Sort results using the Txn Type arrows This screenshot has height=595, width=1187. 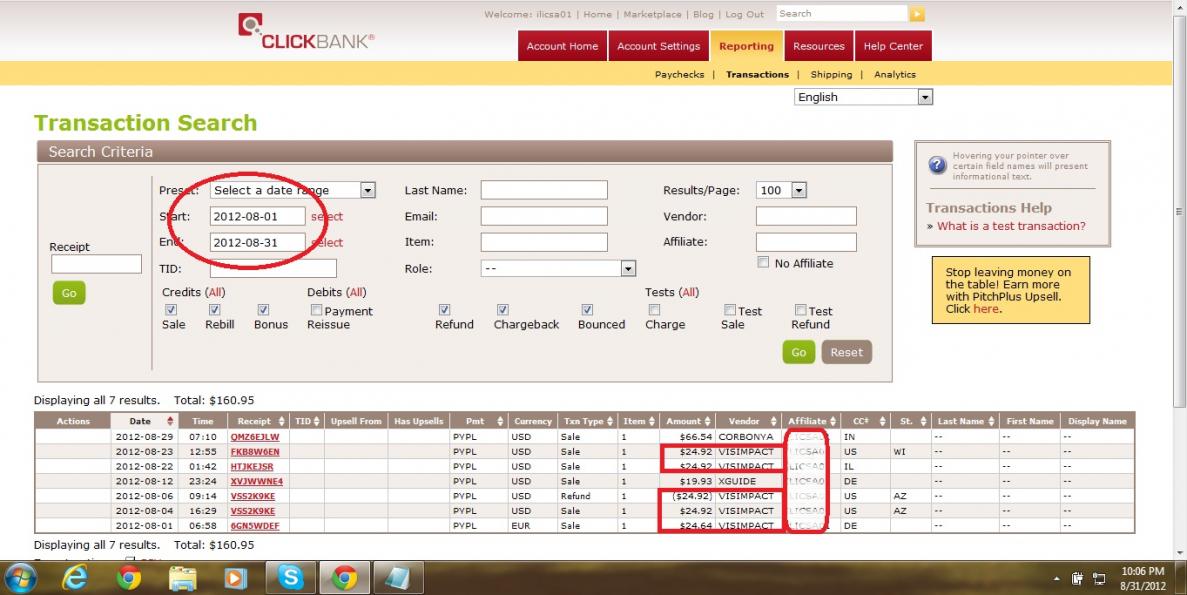click(x=610, y=421)
